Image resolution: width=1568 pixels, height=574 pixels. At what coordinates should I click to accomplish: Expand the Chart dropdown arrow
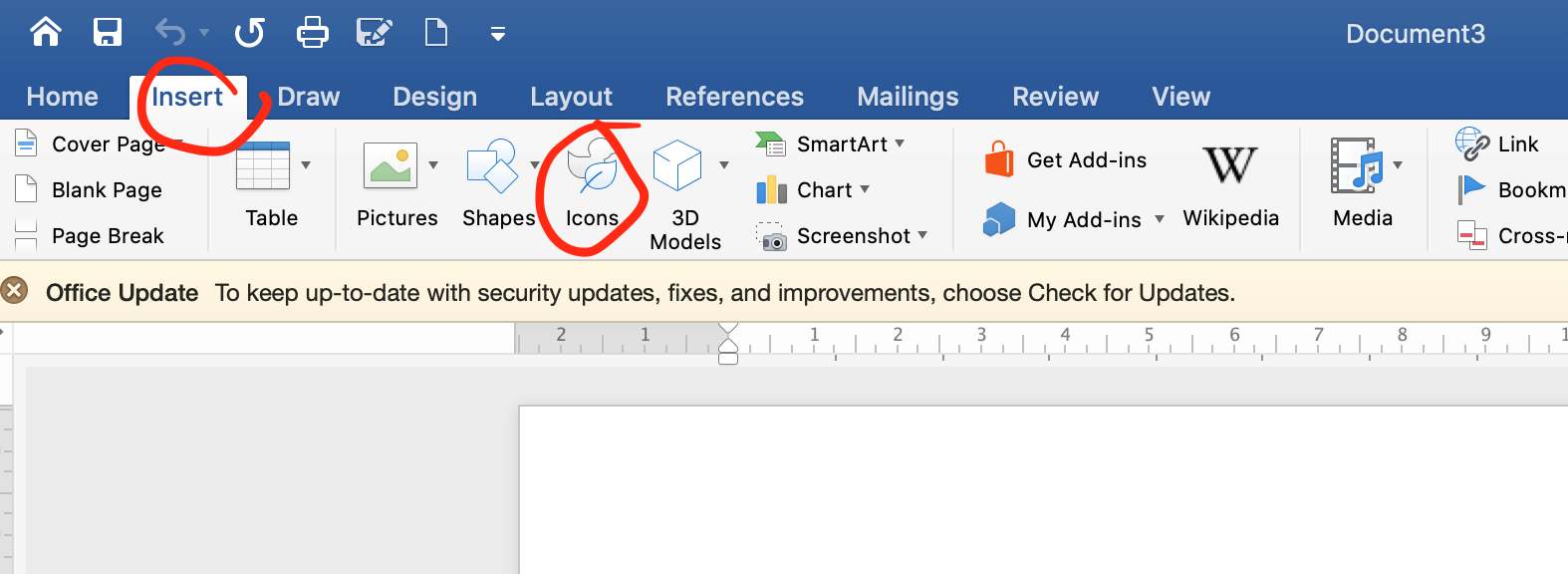[865, 189]
